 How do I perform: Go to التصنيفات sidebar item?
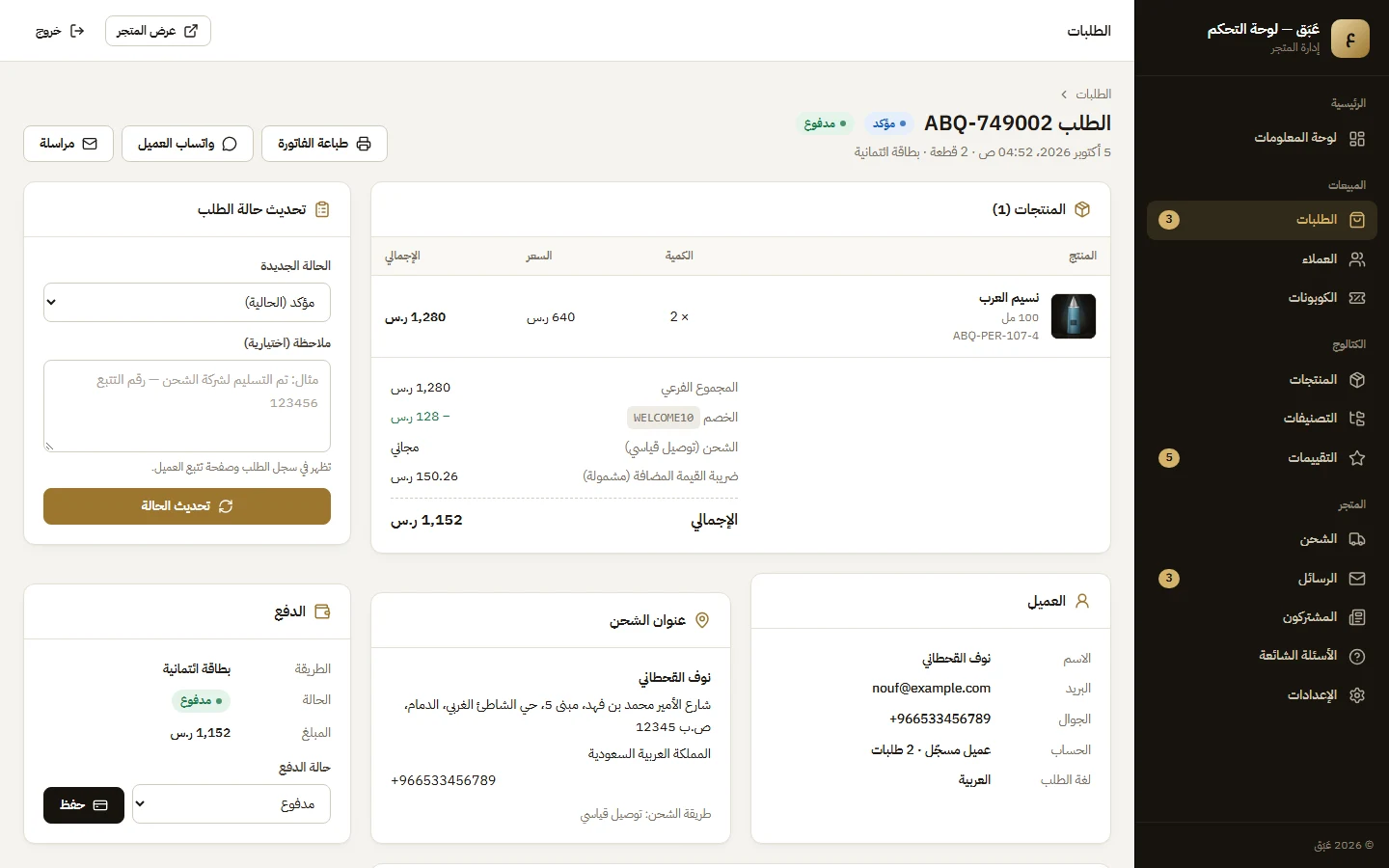[1262, 419]
